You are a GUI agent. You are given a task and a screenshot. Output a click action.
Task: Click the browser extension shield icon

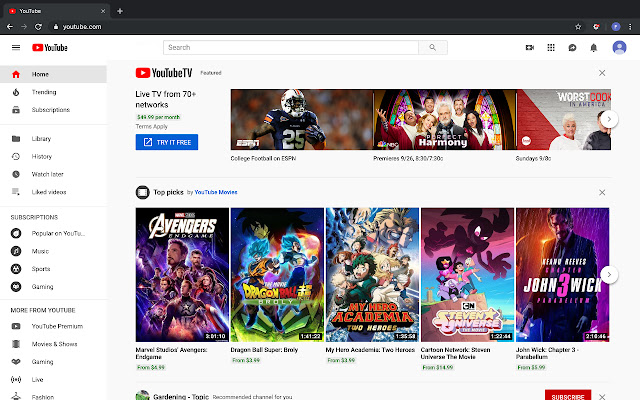tap(596, 27)
